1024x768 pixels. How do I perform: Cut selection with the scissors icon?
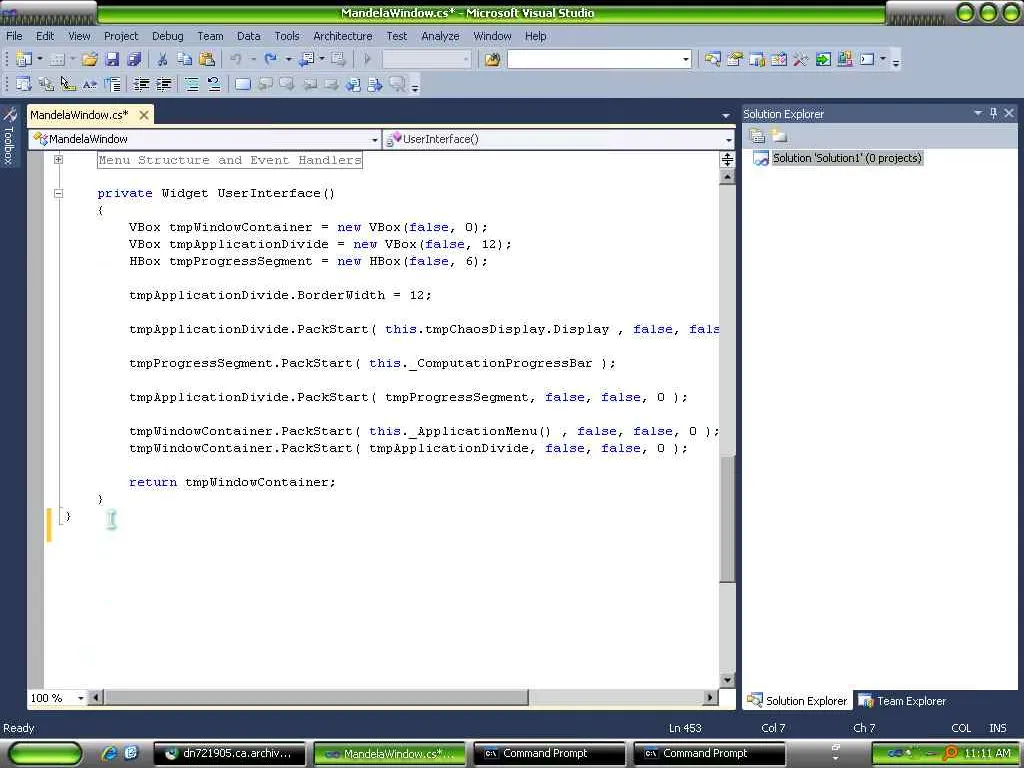click(163, 59)
